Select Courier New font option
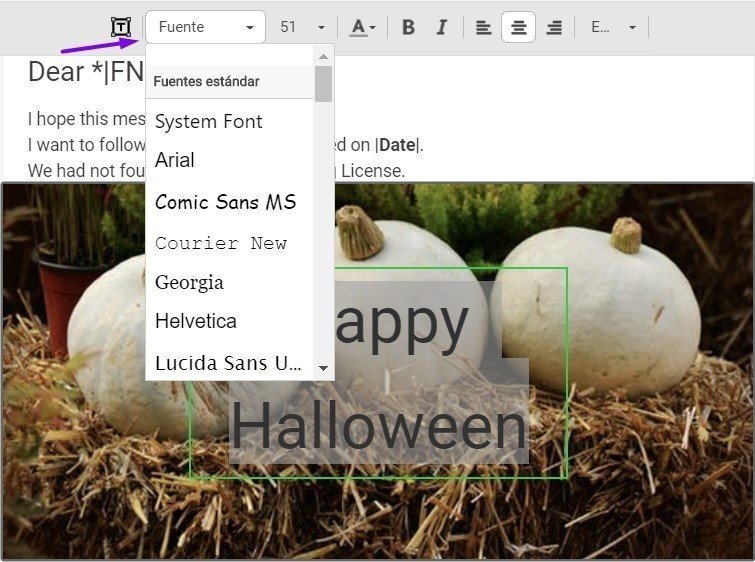The height and width of the screenshot is (562, 755). 221,243
